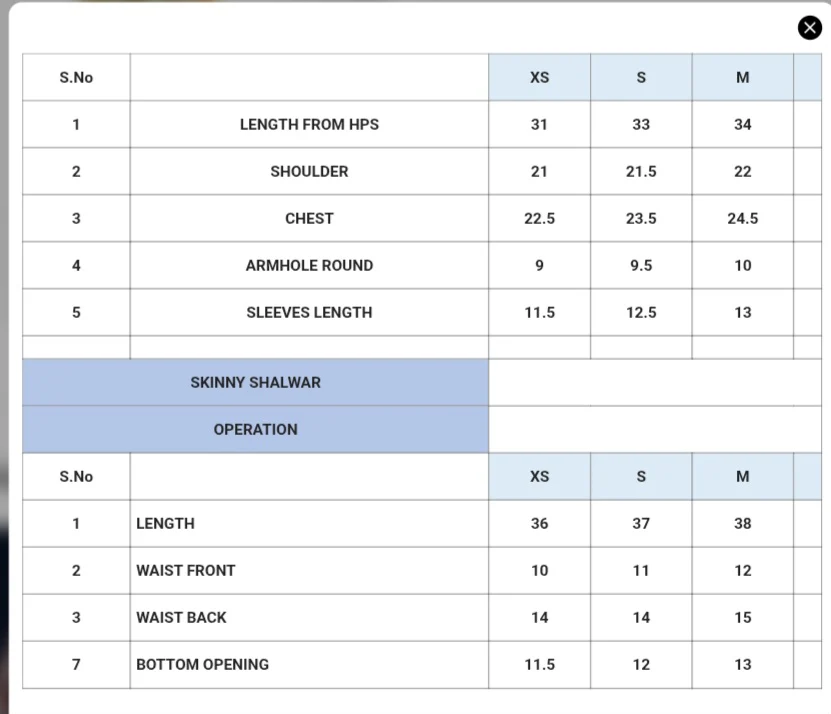Viewport: 831px width, 714px height.
Task: Click the shalwar LENGTH row label
Action: point(165,523)
